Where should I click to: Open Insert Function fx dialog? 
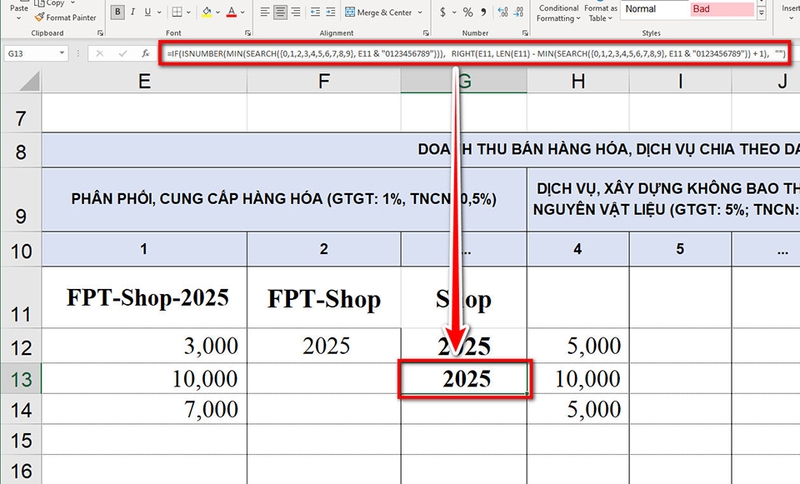[145, 53]
